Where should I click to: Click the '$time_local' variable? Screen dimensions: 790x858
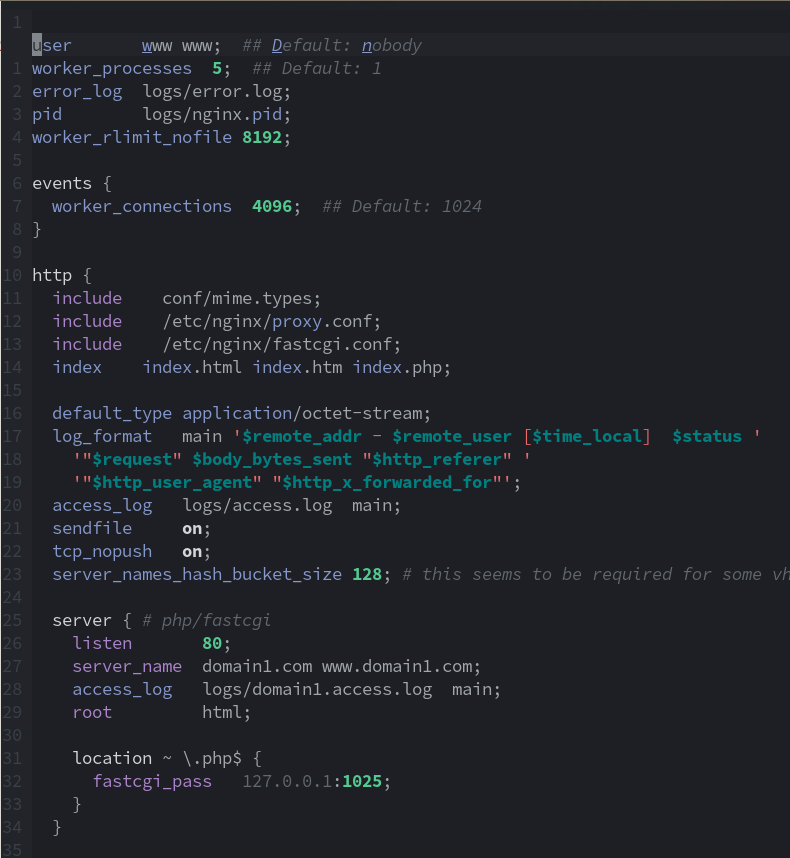coord(587,436)
